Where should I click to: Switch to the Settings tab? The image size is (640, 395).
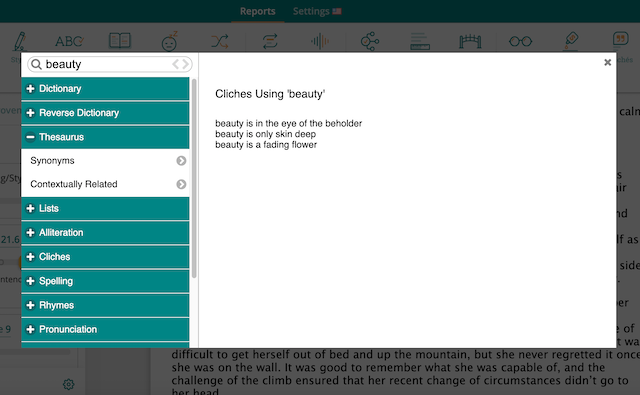311,11
